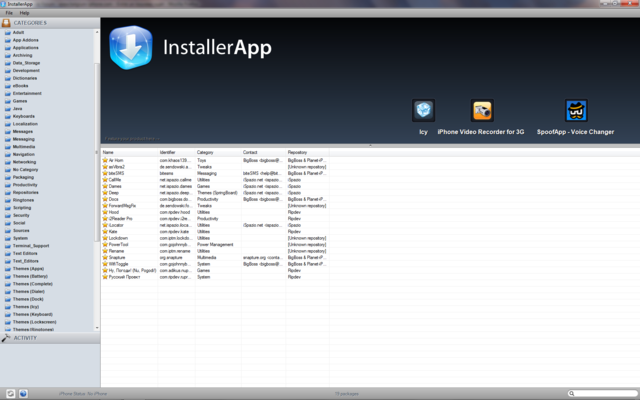This screenshot has width=640, height=400.
Task: Open the SpoofApp Voice Changer icon
Action: pyautogui.click(x=576, y=110)
